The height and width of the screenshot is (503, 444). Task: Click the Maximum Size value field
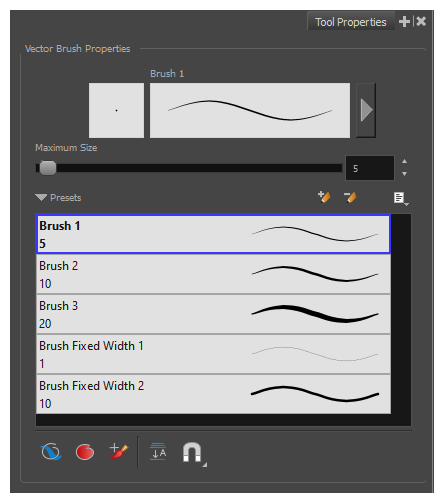(370, 168)
